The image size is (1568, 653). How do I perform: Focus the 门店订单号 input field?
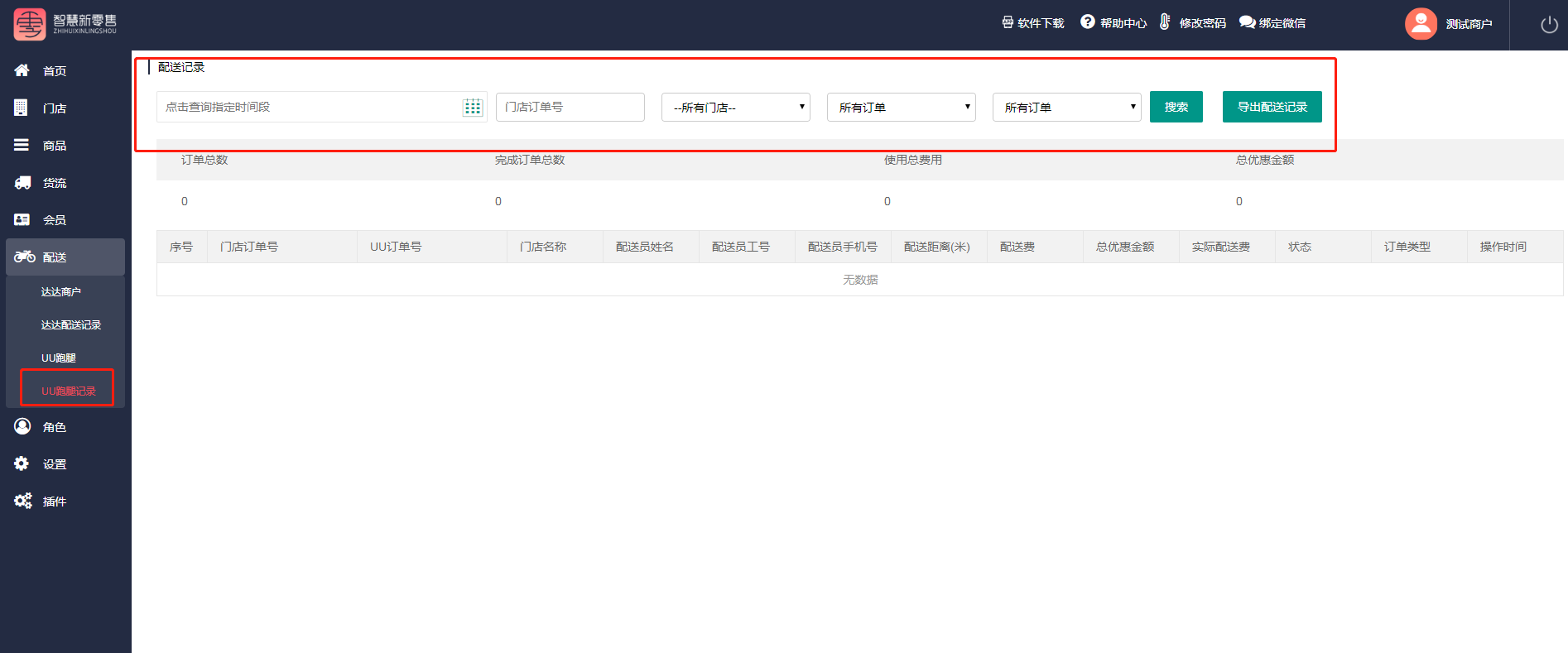570,107
